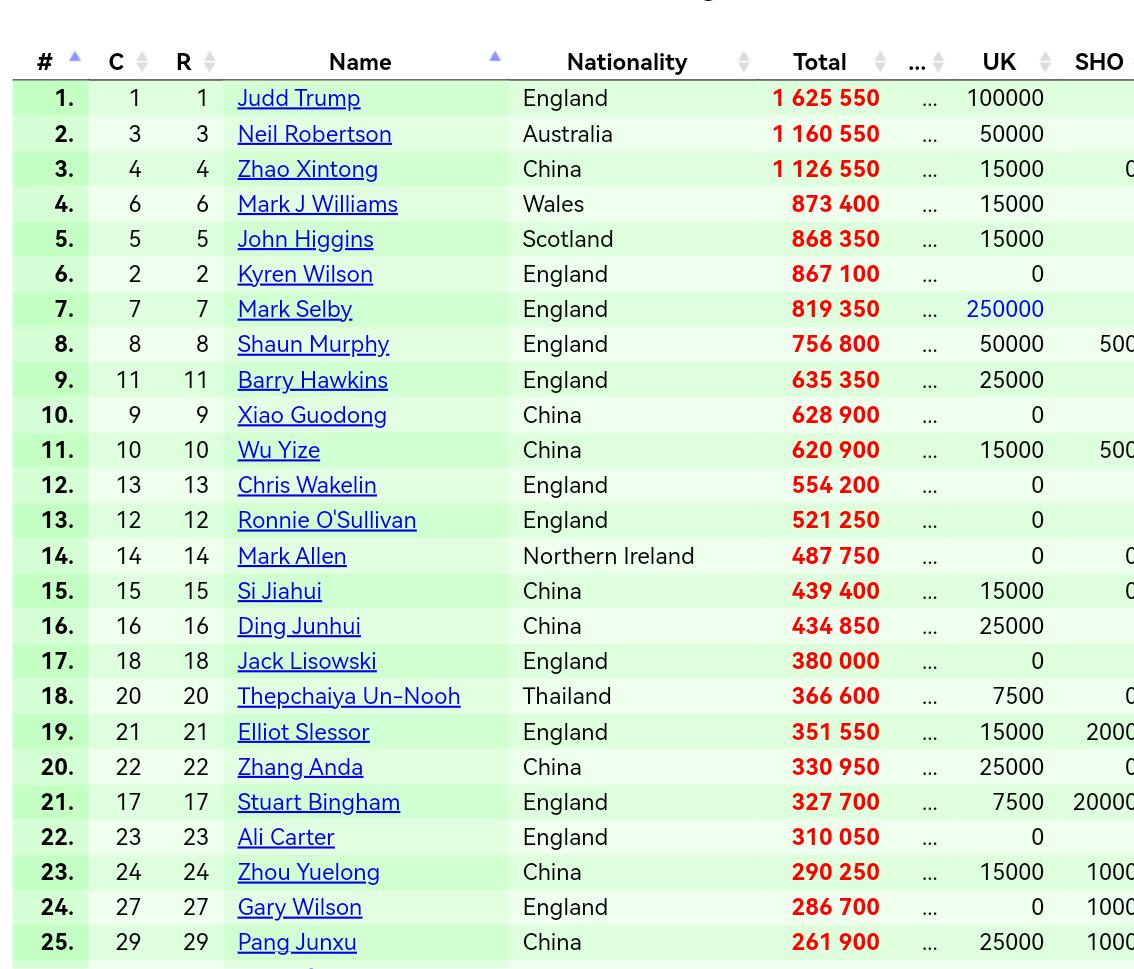The height and width of the screenshot is (969, 1134).
Task: Open Zhao Xintong profile link
Action: pos(307,168)
